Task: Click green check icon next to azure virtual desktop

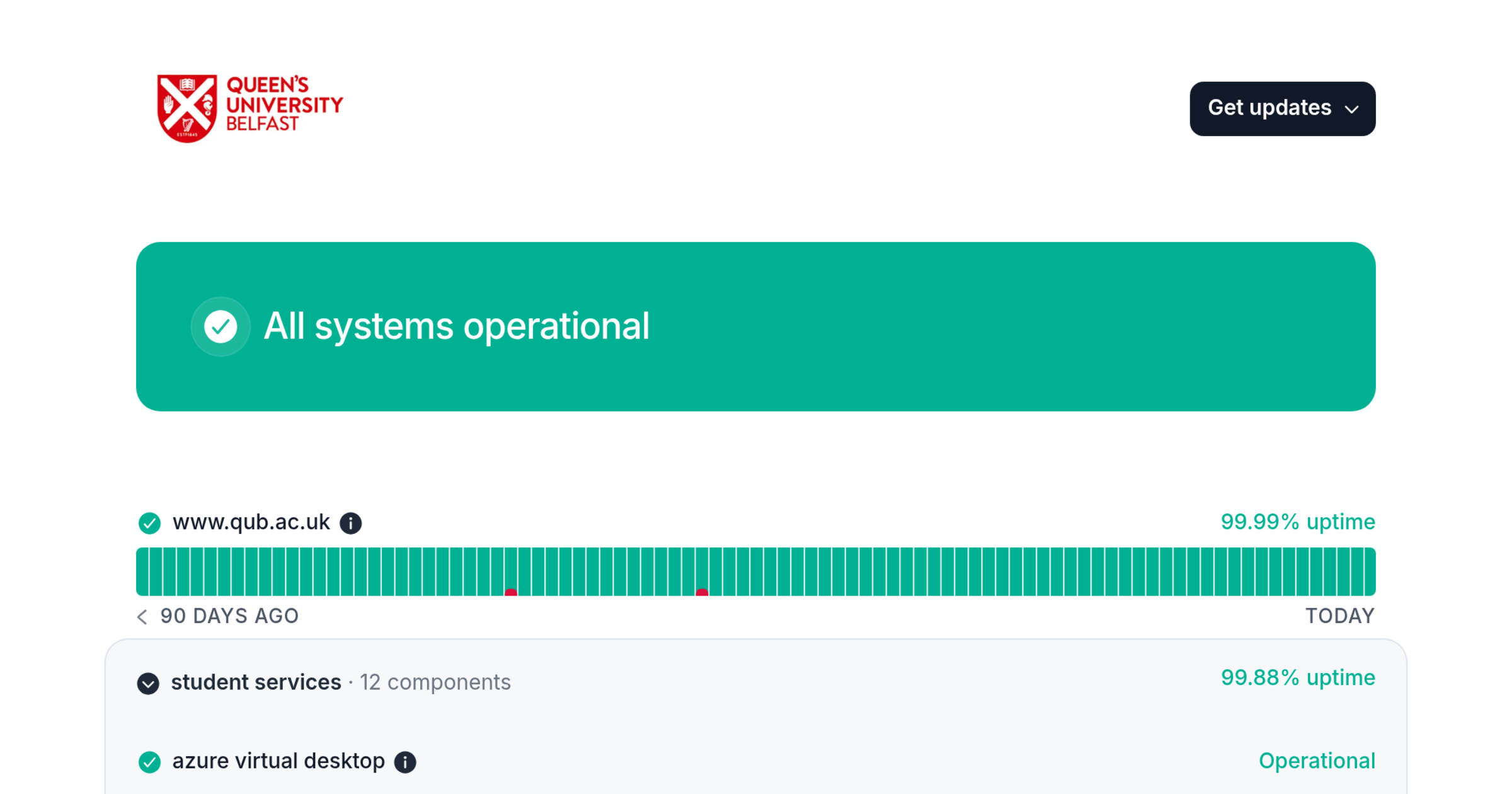Action: click(149, 762)
